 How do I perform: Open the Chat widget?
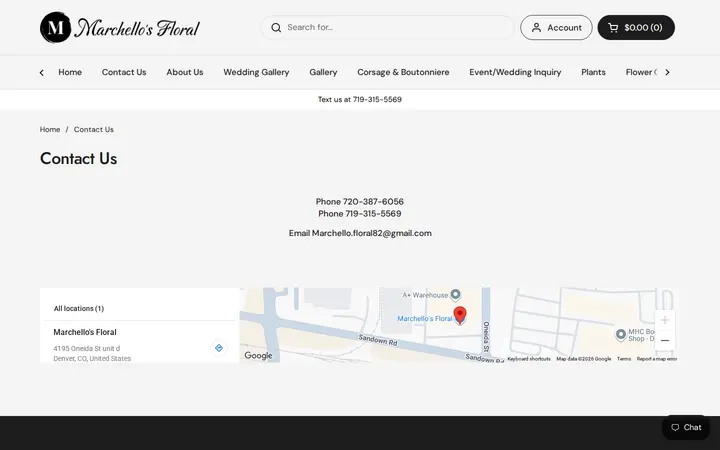[686, 428]
